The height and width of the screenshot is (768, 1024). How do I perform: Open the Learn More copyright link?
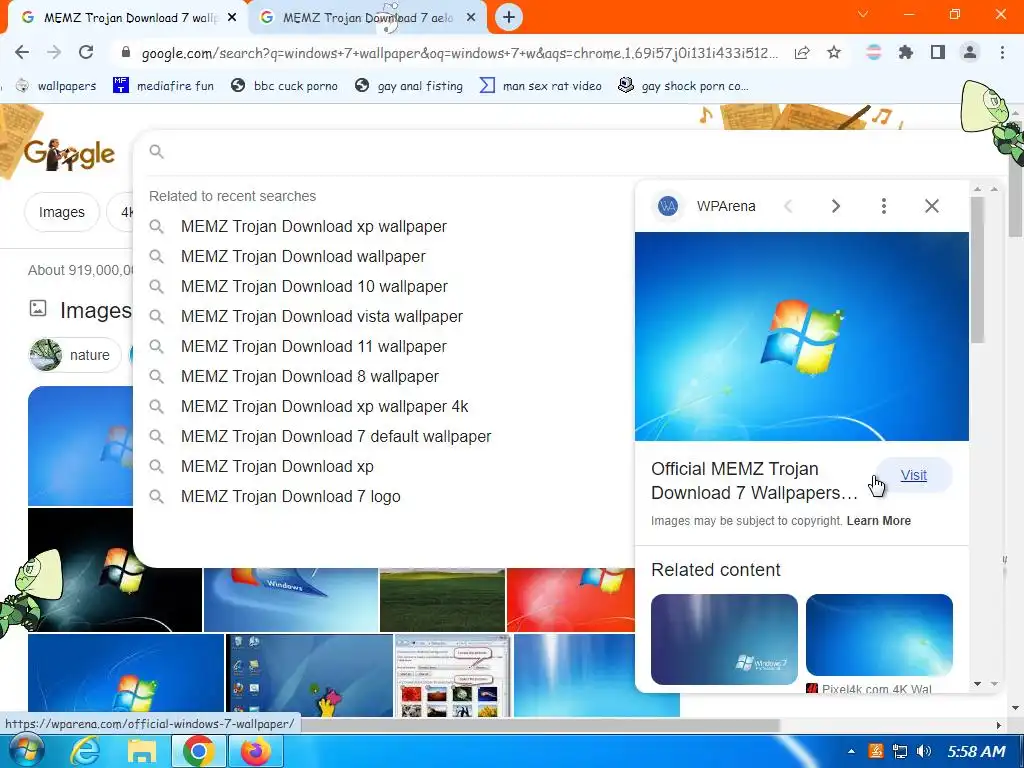[x=878, y=521]
